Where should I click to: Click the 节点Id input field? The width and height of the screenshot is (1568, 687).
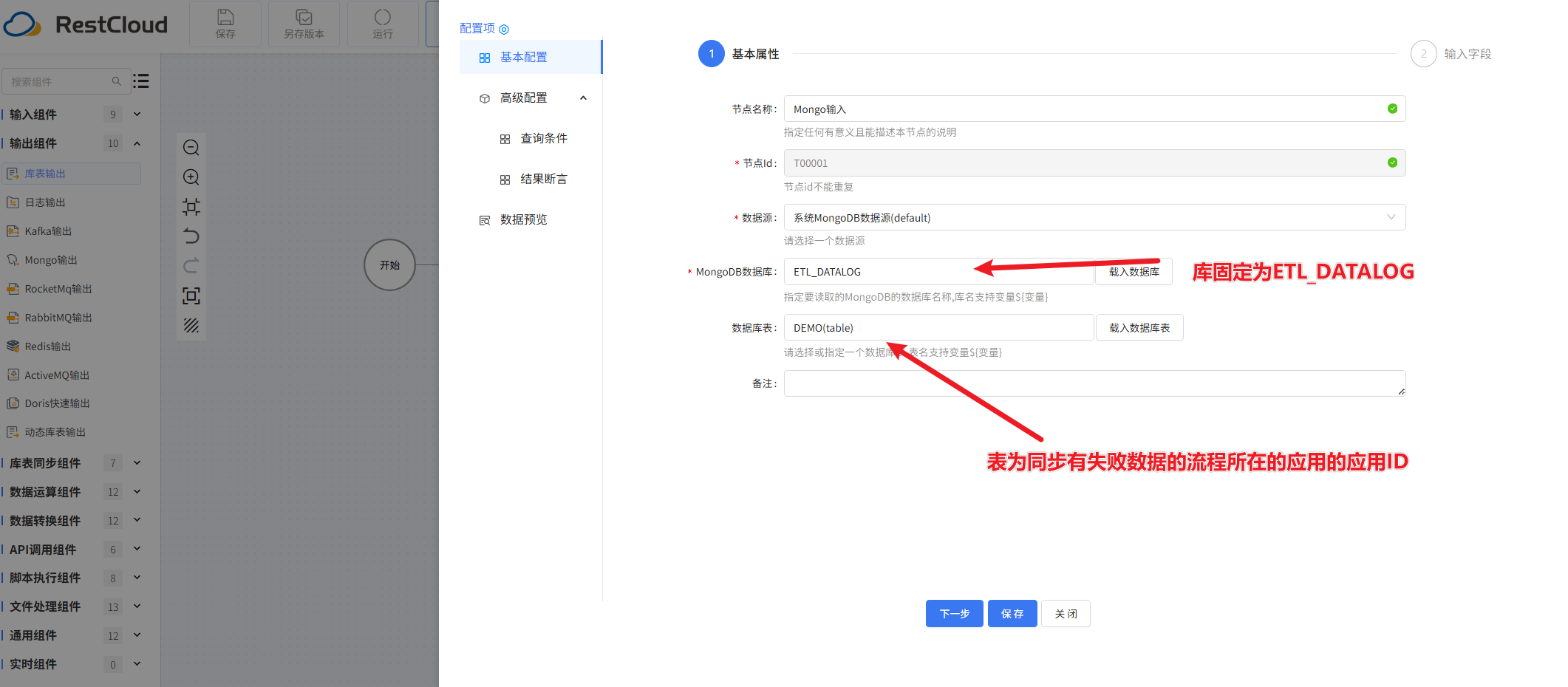tap(1094, 163)
